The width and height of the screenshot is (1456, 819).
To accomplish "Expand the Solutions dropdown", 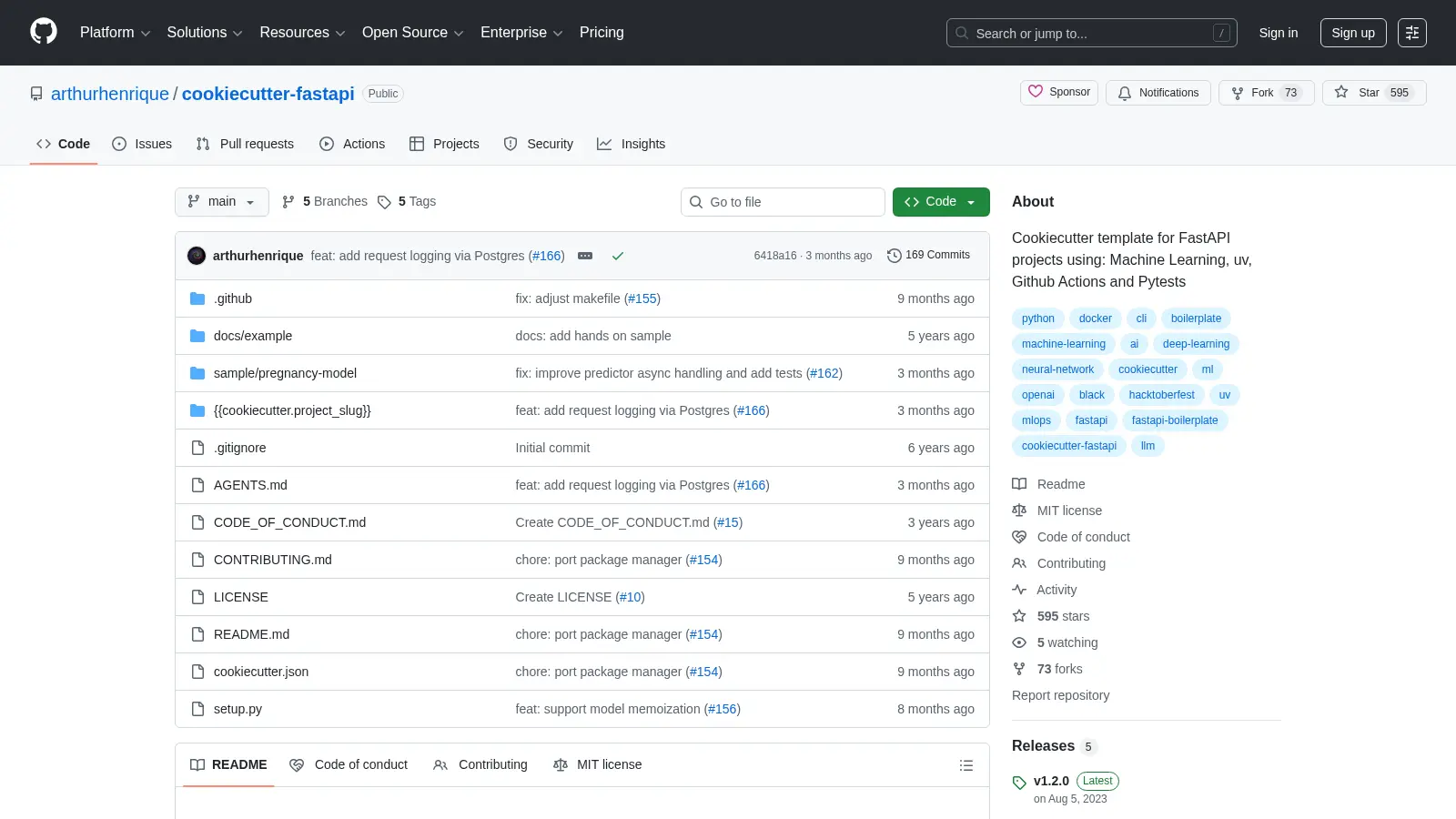I will pyautogui.click(x=205, y=33).
